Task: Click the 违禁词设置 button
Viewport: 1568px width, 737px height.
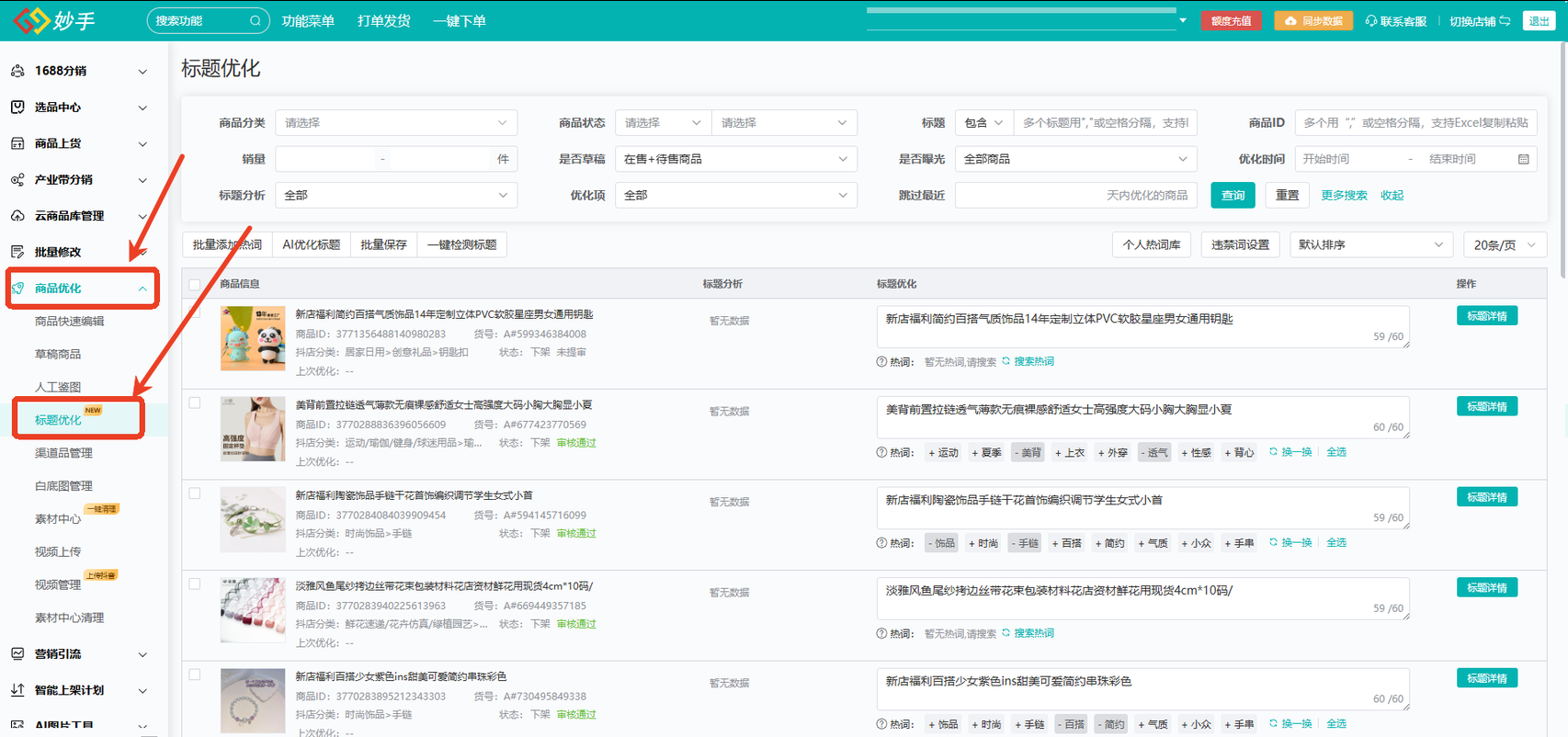Action: pyautogui.click(x=1240, y=245)
